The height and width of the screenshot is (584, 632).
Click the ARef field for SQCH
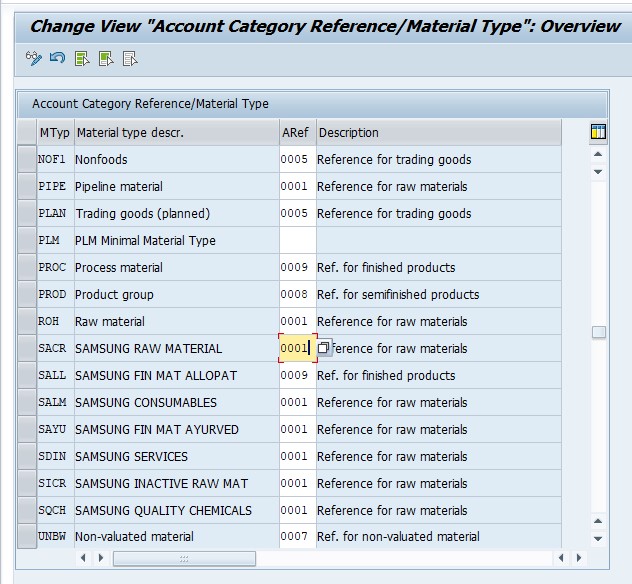pyautogui.click(x=297, y=510)
